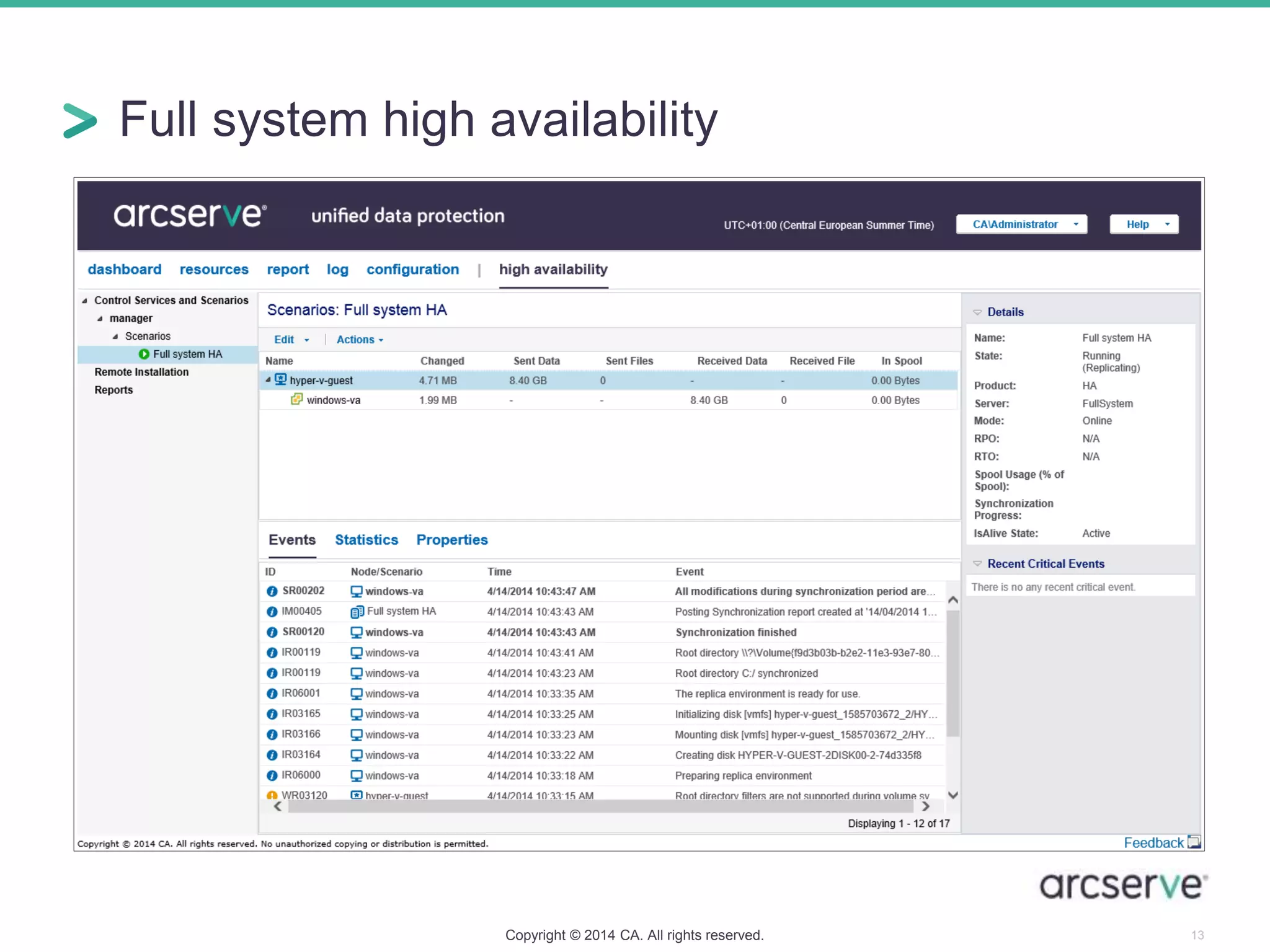Open the Actions dropdown menu

tap(360, 340)
